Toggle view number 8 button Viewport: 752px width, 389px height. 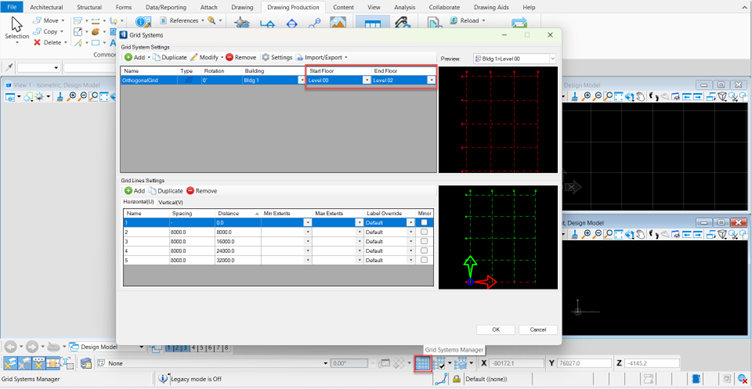pyautogui.click(x=226, y=348)
